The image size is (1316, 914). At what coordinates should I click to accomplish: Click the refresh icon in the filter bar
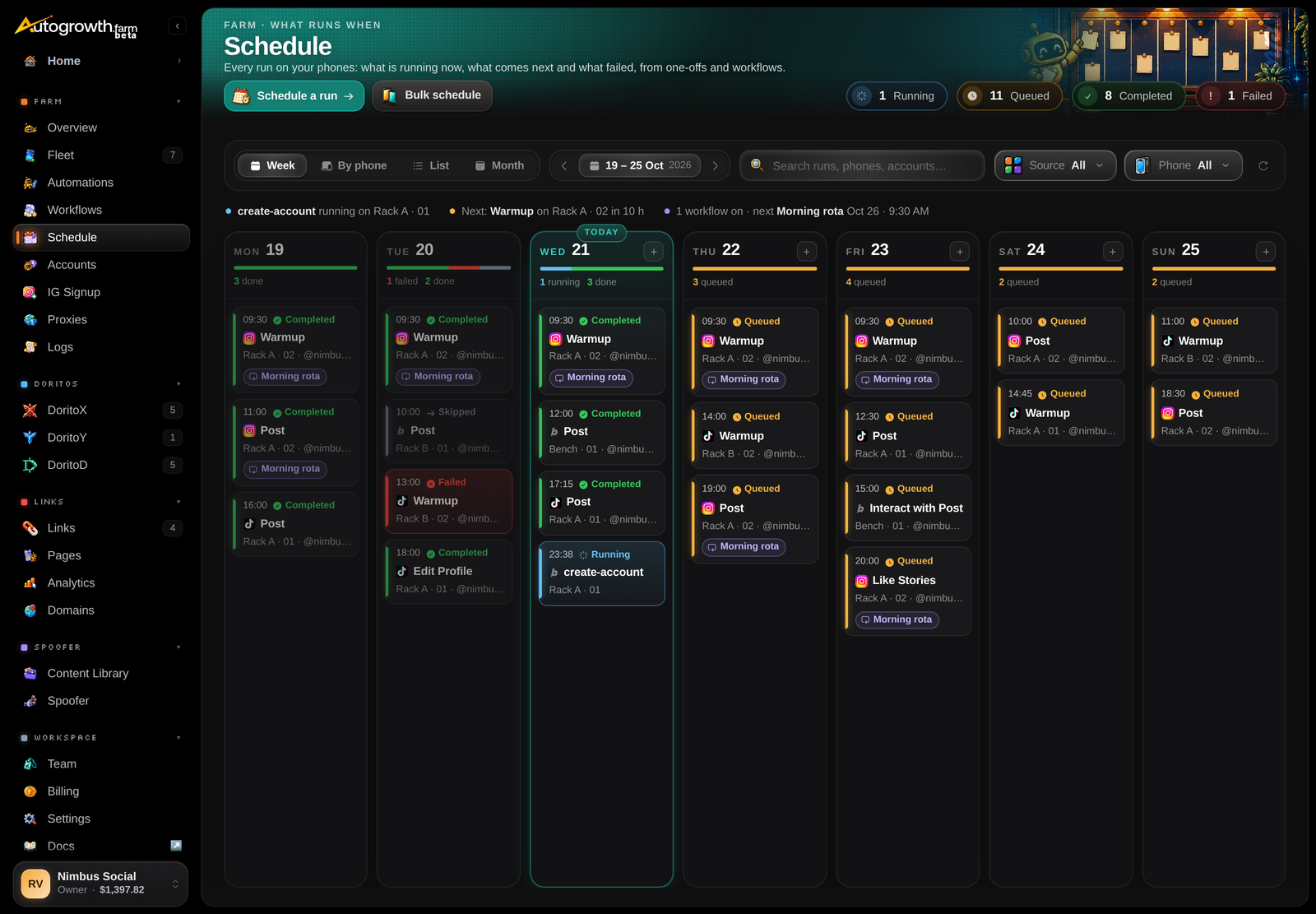point(1263,166)
